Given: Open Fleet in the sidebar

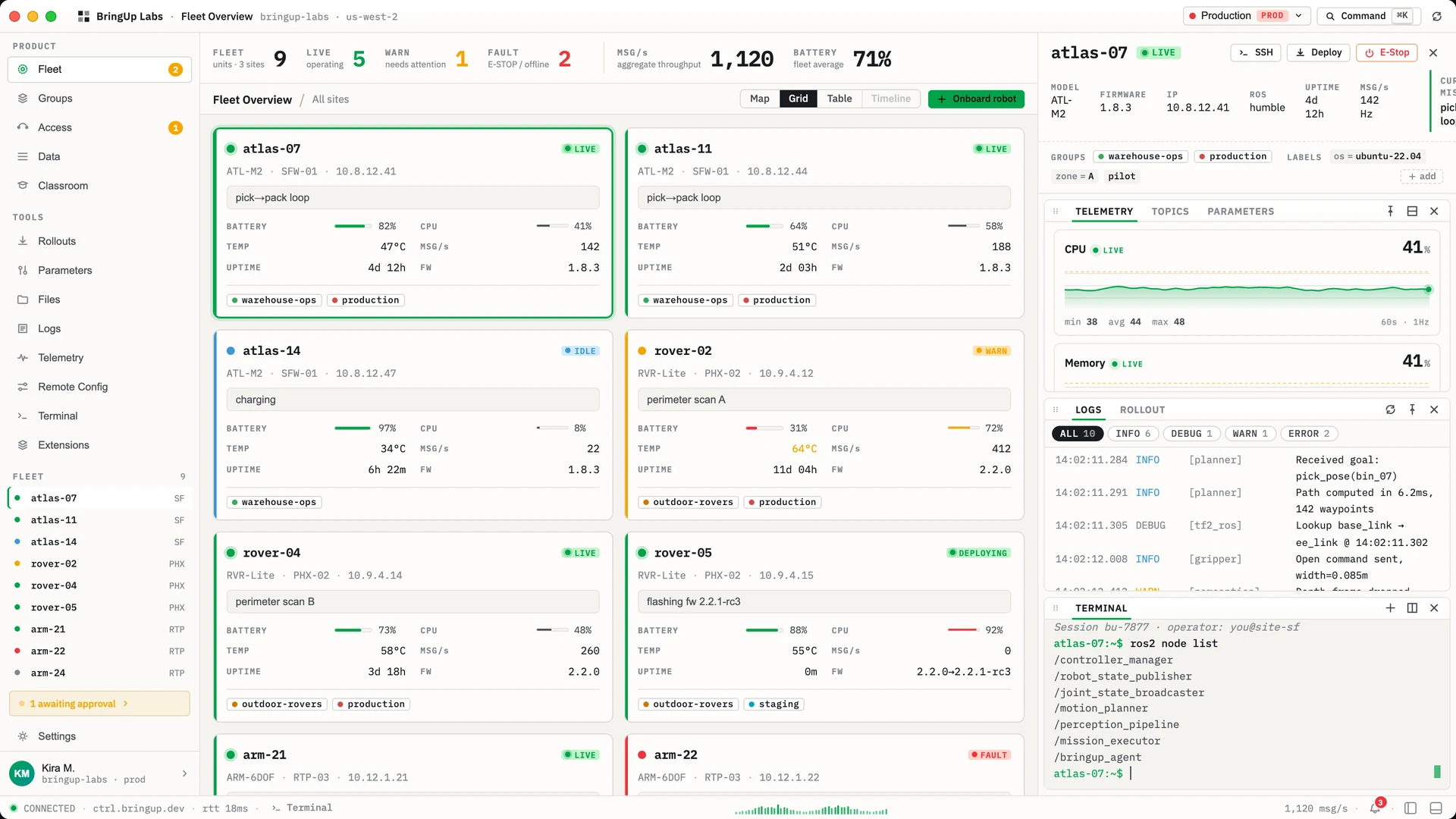Looking at the screenshot, I should 99,69.
